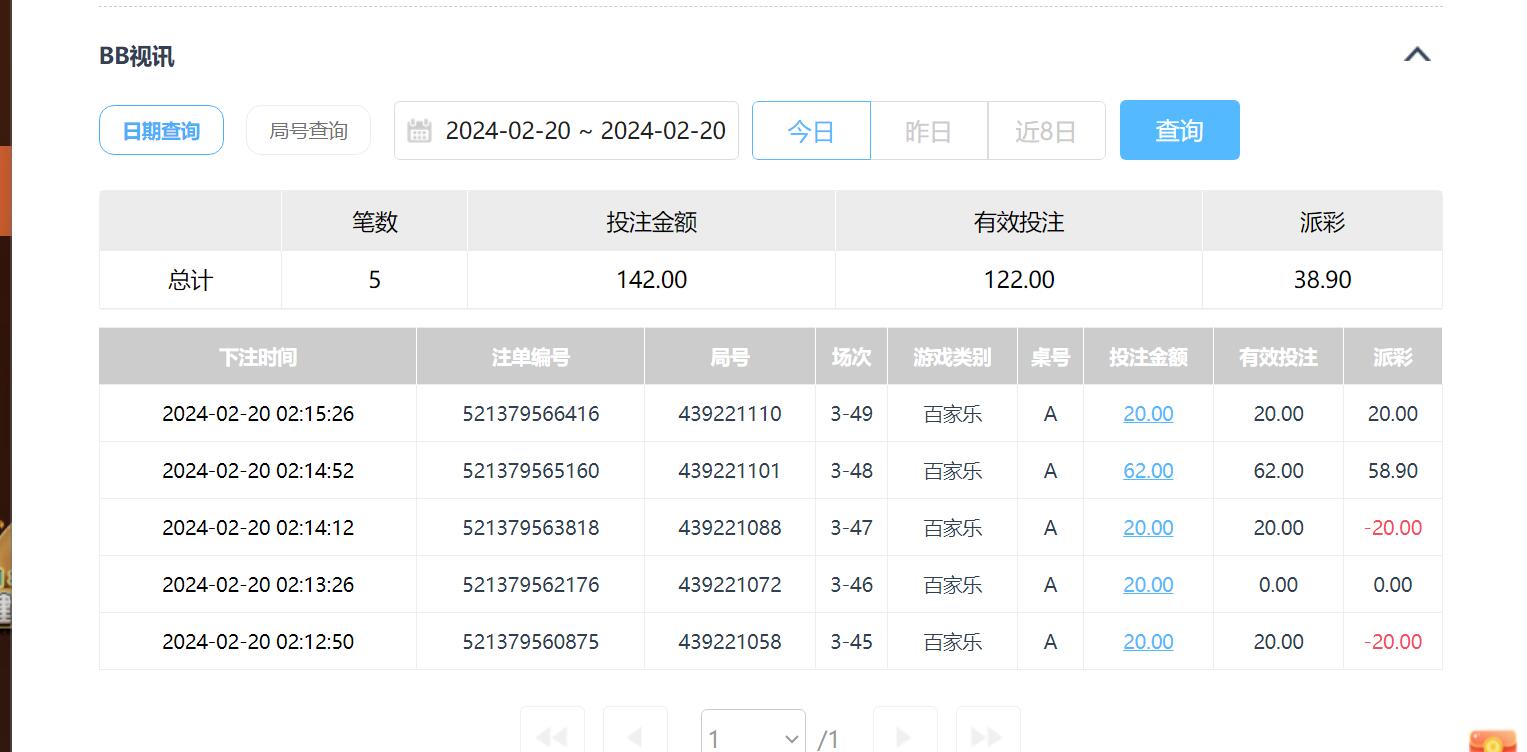
Task: Click the 局号 column header
Action: pyautogui.click(x=730, y=356)
